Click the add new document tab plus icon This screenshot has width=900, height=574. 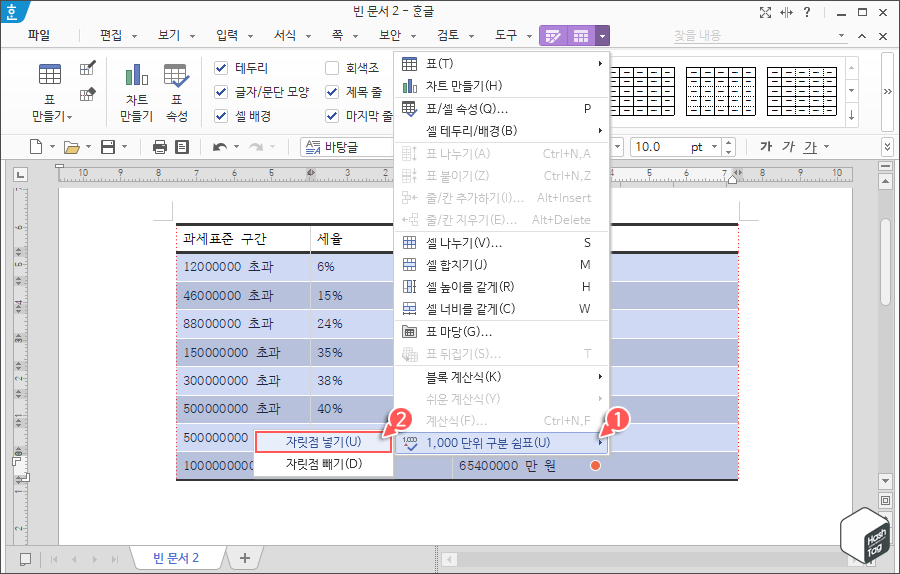(x=245, y=558)
